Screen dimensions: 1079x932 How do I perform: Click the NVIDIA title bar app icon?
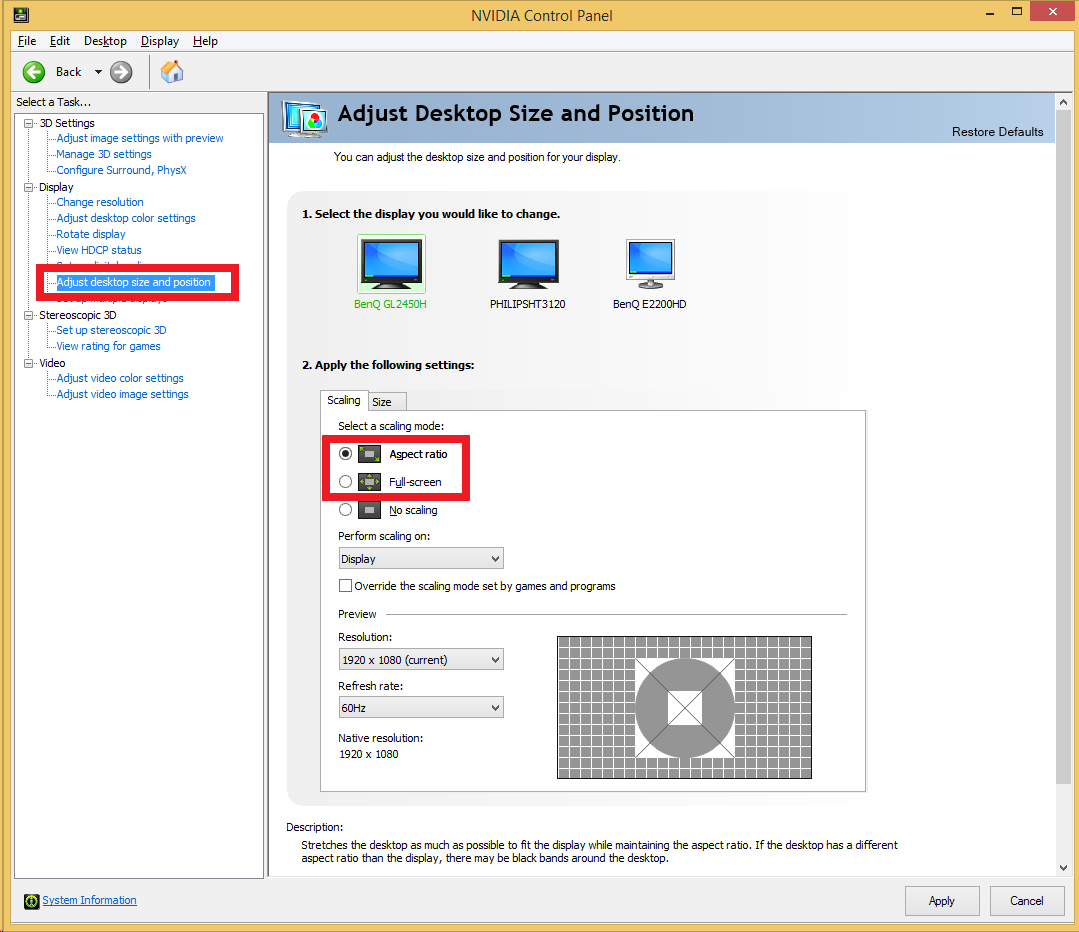pos(21,14)
